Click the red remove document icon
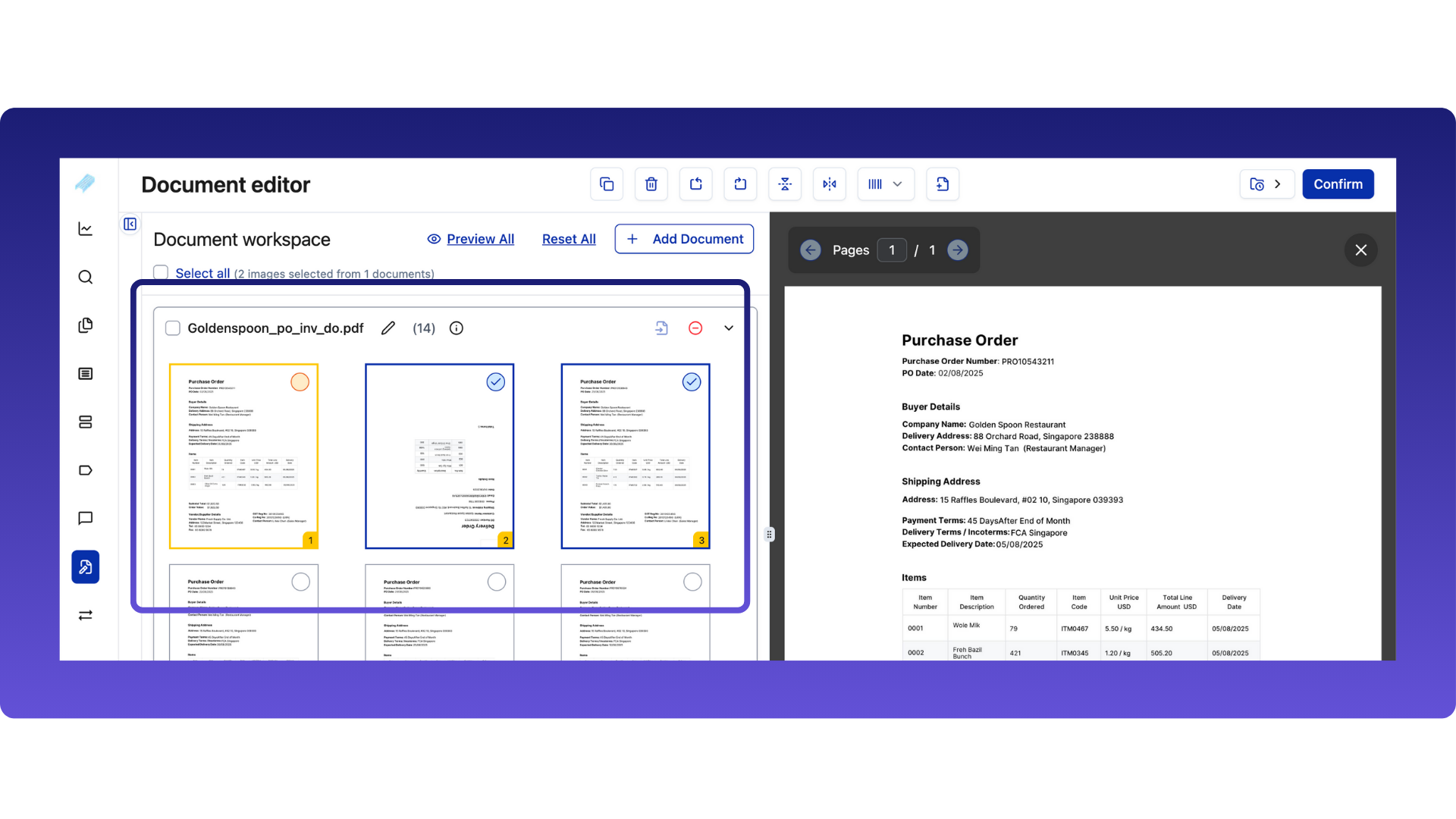 [x=695, y=328]
